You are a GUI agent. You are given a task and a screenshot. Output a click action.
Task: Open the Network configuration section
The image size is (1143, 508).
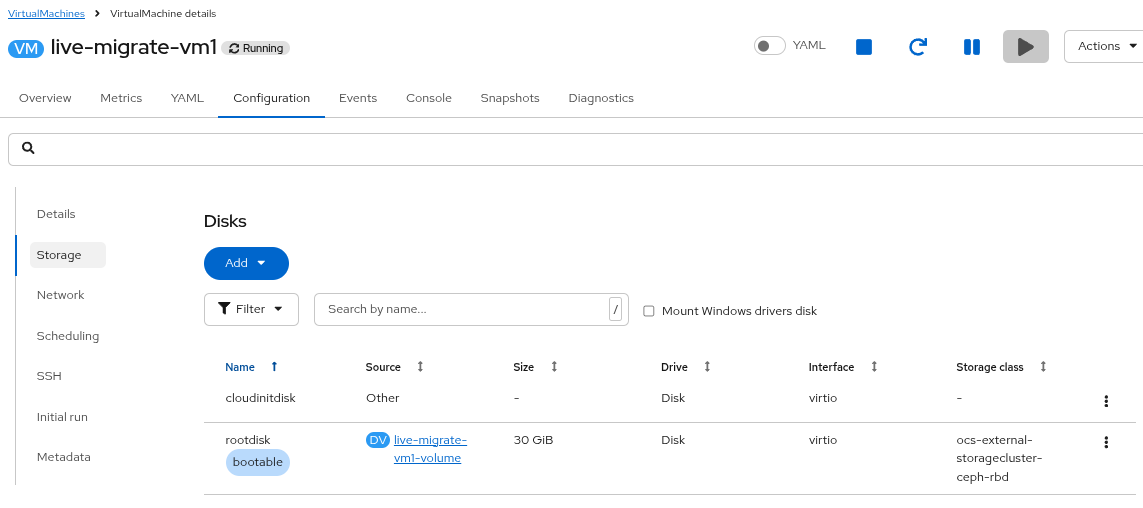(x=60, y=295)
